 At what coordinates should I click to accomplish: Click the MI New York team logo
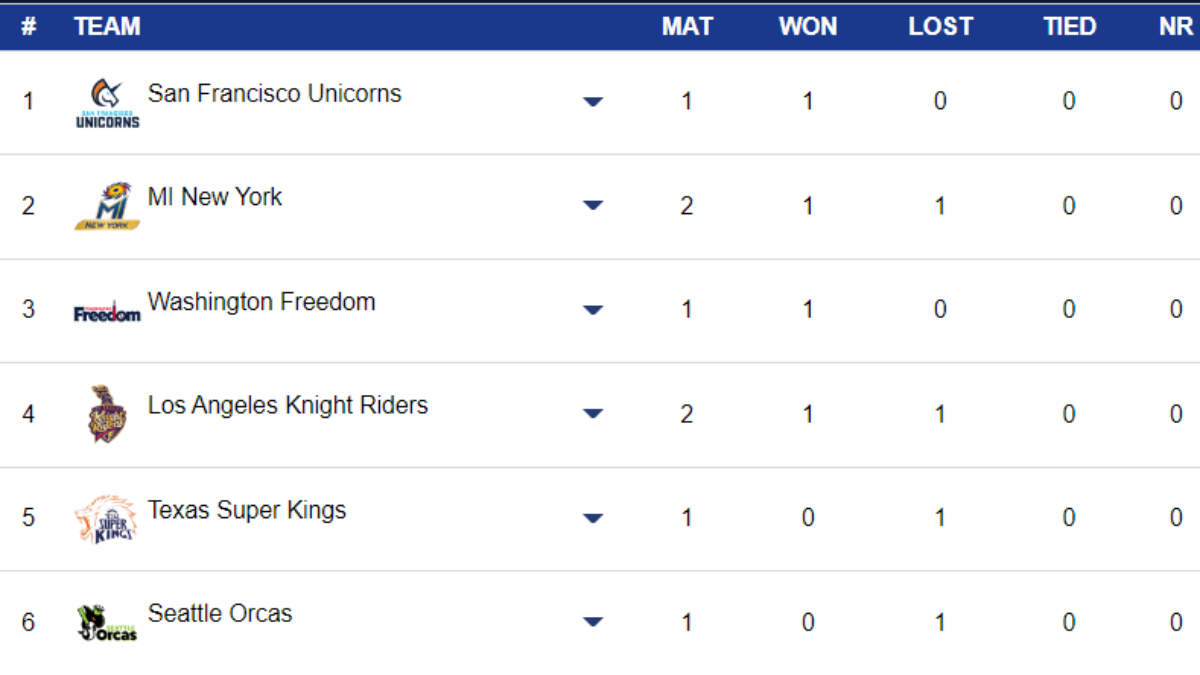pyautogui.click(x=107, y=206)
